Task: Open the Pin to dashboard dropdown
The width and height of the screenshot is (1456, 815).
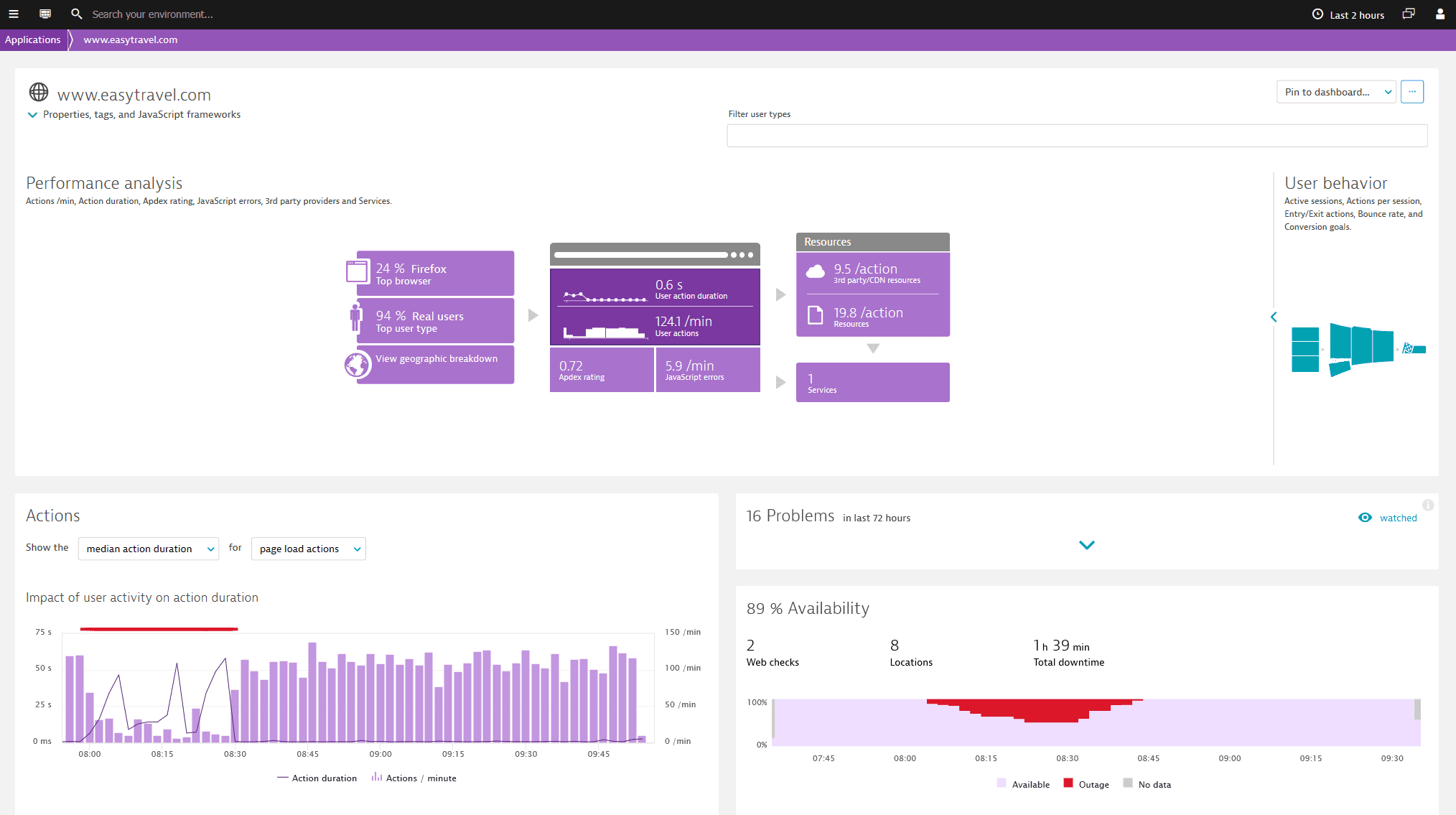Action: 1336,92
